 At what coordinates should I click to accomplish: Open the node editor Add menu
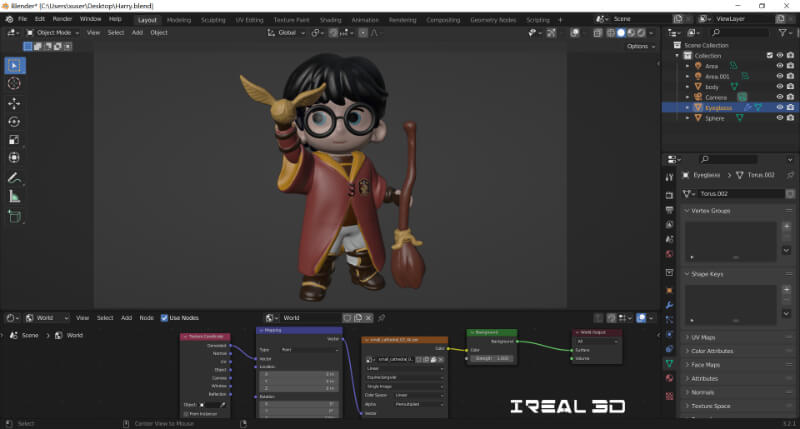click(127, 318)
